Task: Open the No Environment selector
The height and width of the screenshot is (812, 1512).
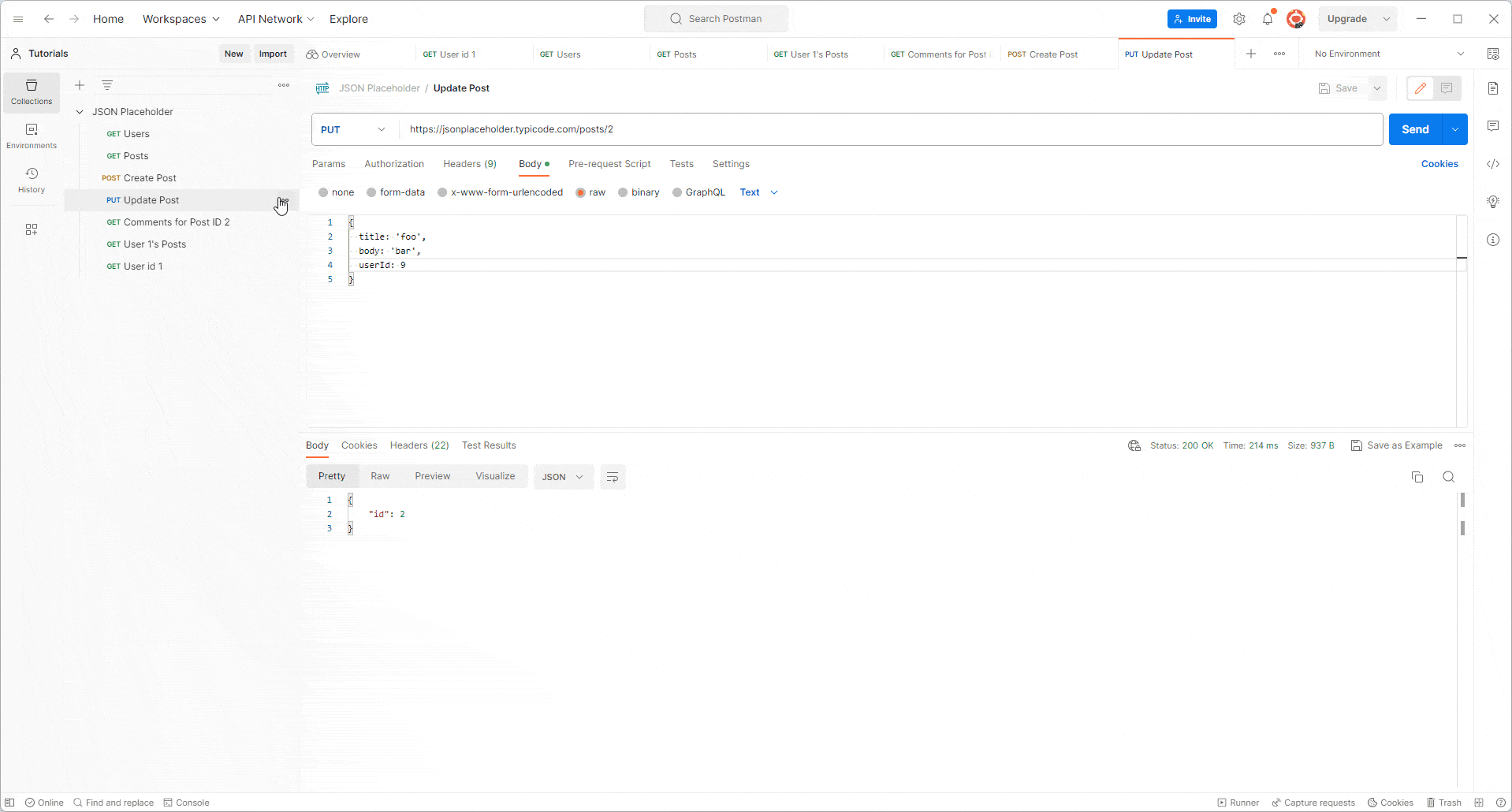Action: [1389, 54]
